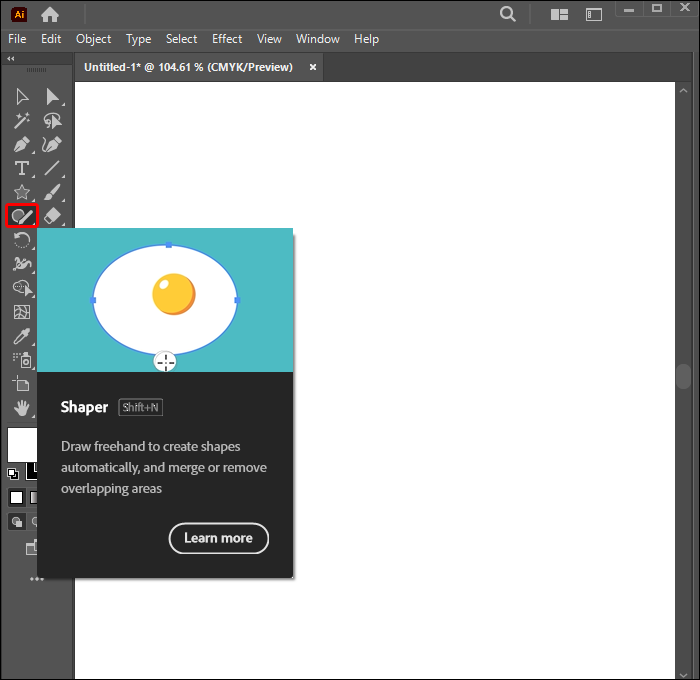Pick the Pen tool
The height and width of the screenshot is (680, 700).
(21, 145)
